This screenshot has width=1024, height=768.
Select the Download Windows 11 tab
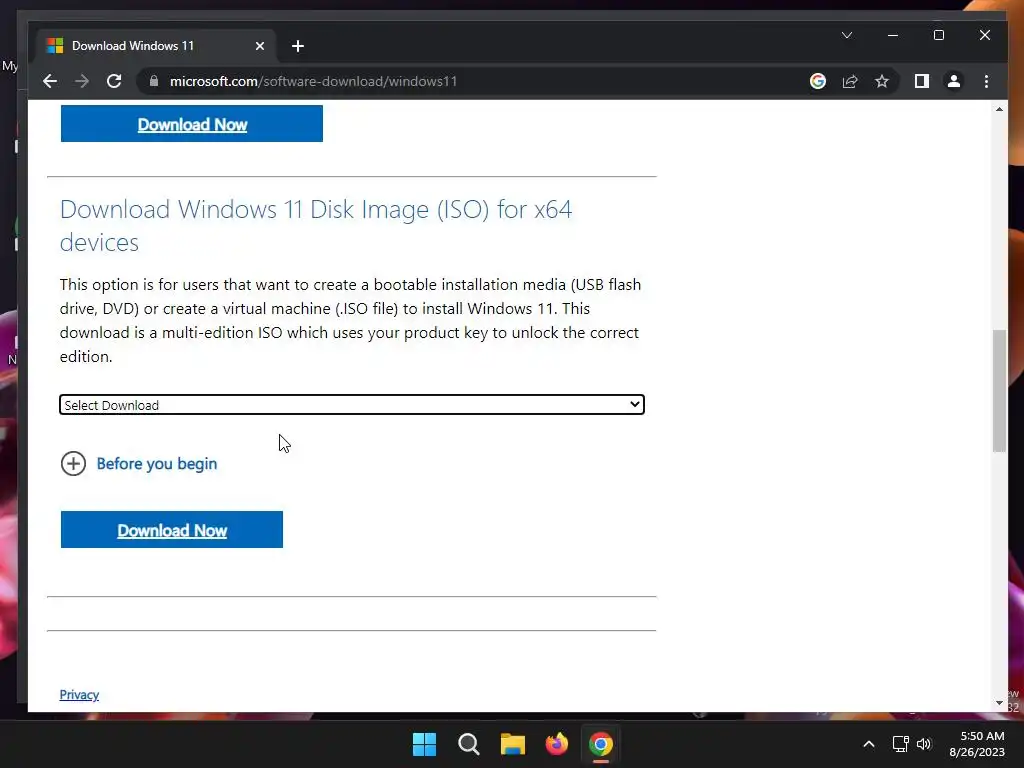[x=155, y=46]
